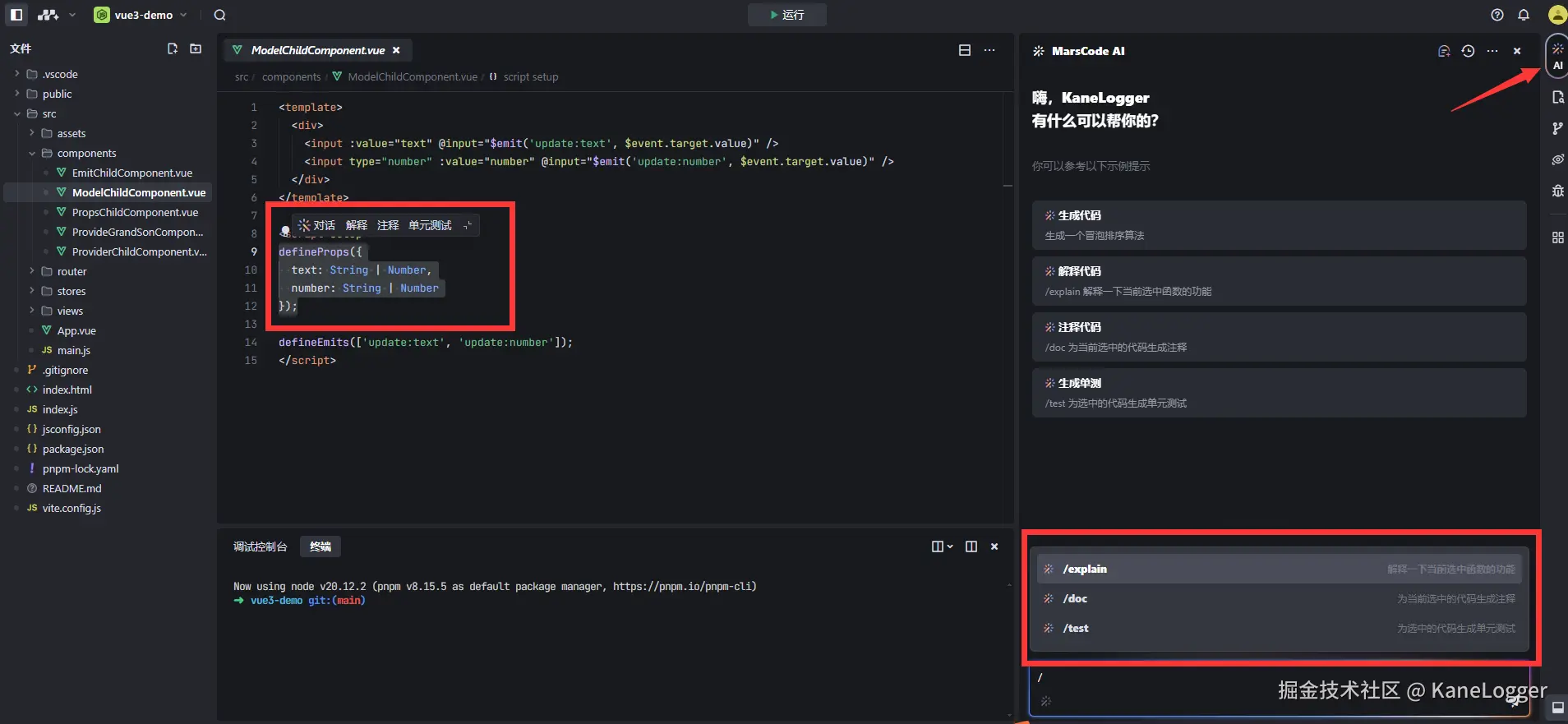Open the user avatar menu
Screen dimensions: 1568x724
[x=1557, y=15]
